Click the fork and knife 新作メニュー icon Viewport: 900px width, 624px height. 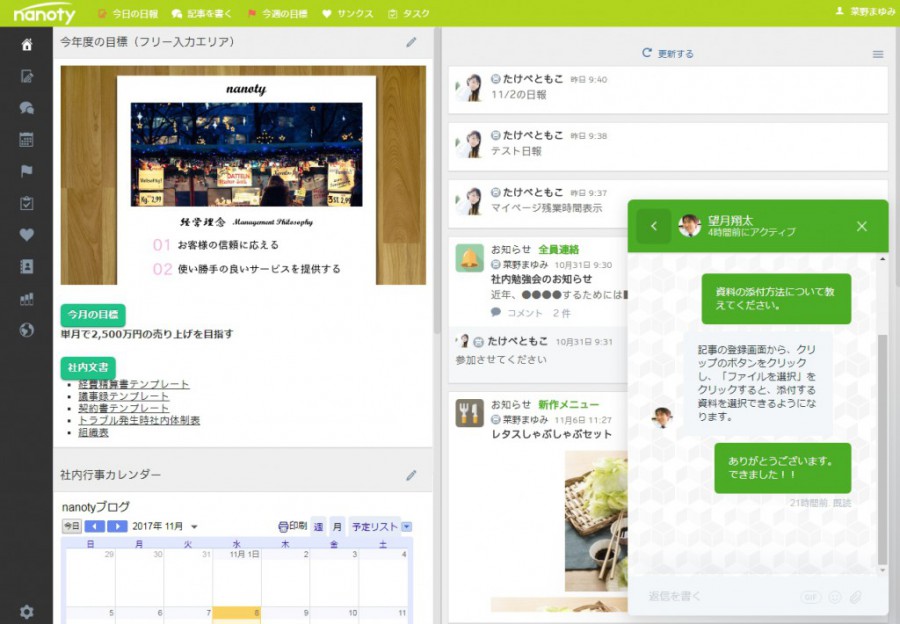[x=470, y=413]
